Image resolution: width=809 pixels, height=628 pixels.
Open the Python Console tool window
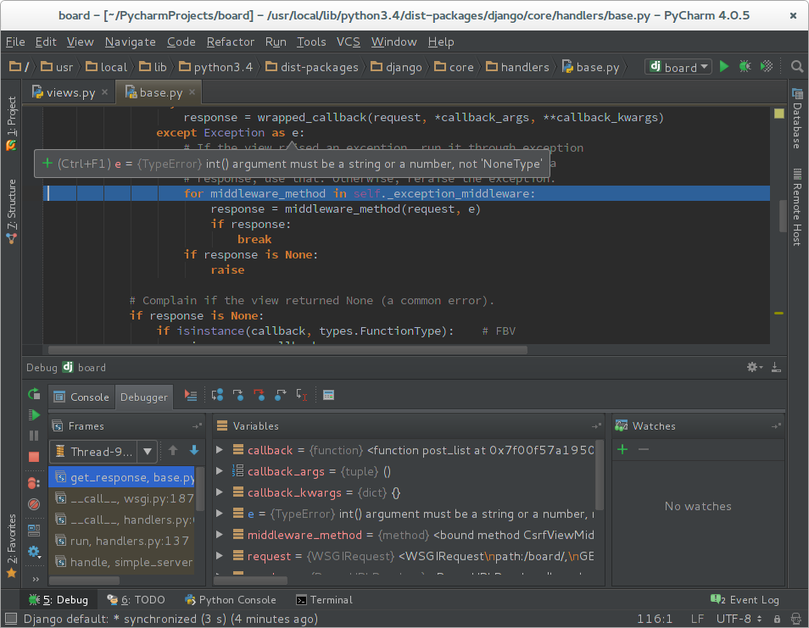point(230,600)
